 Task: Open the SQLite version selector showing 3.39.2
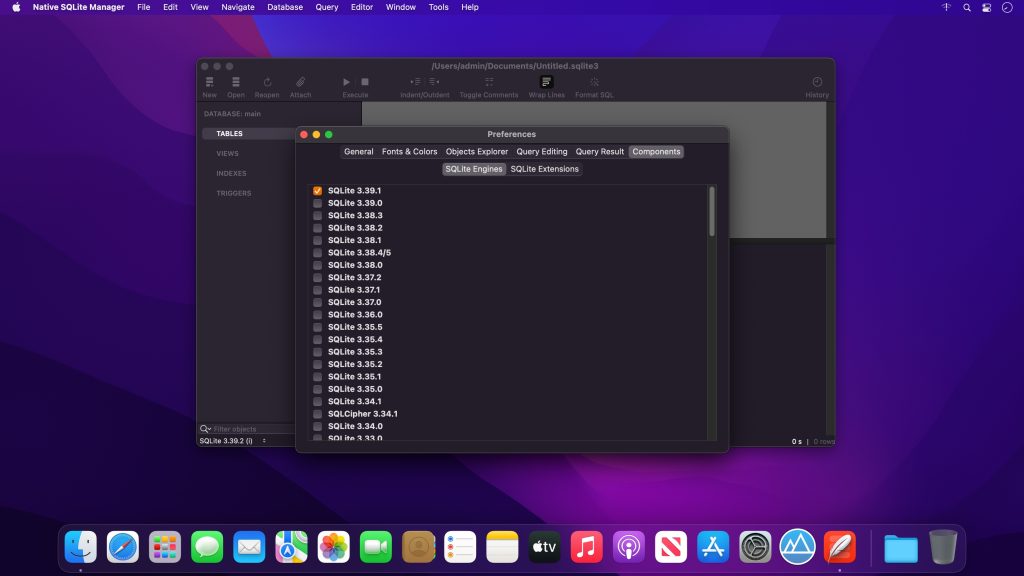coord(232,440)
